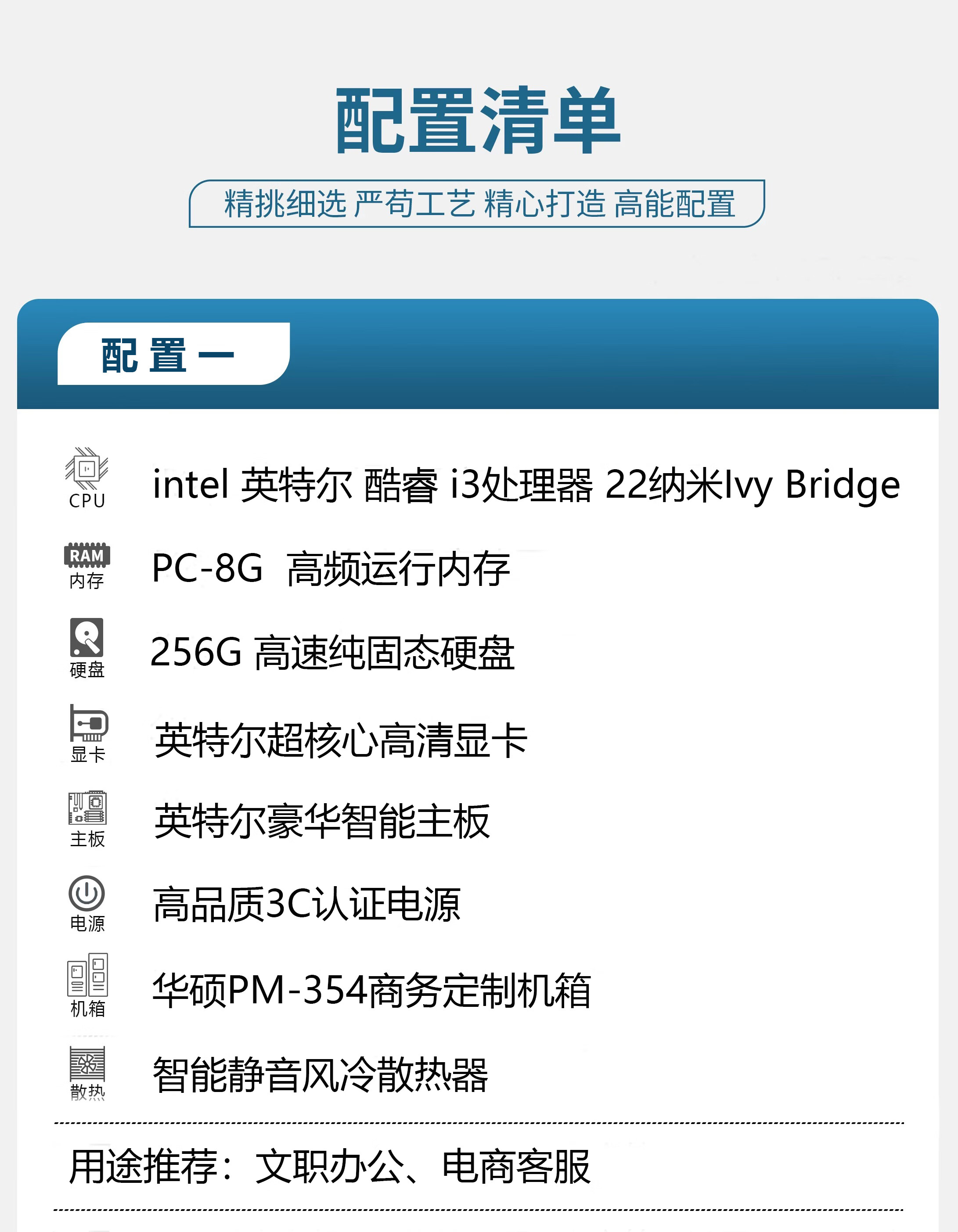Click the 256G 高速纯固态硬盘 text

coord(332,653)
